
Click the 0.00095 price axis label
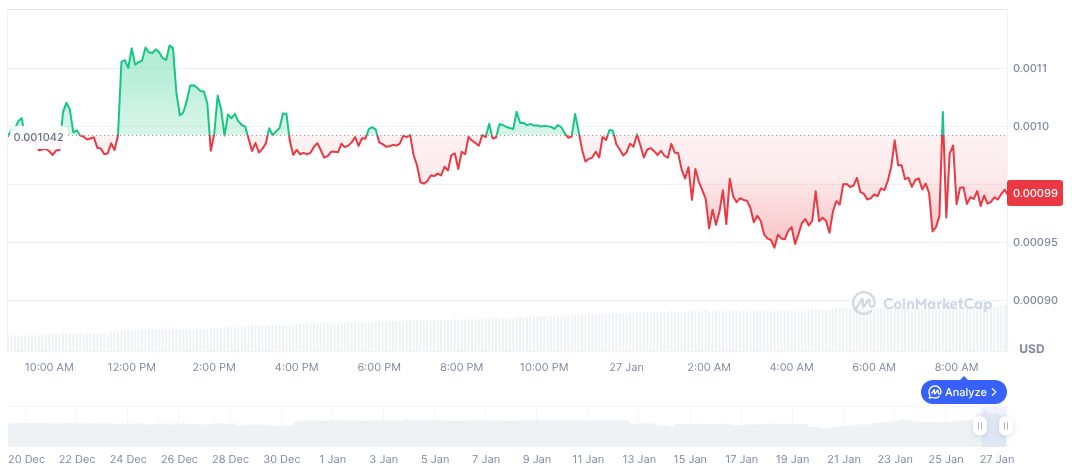(x=1034, y=242)
